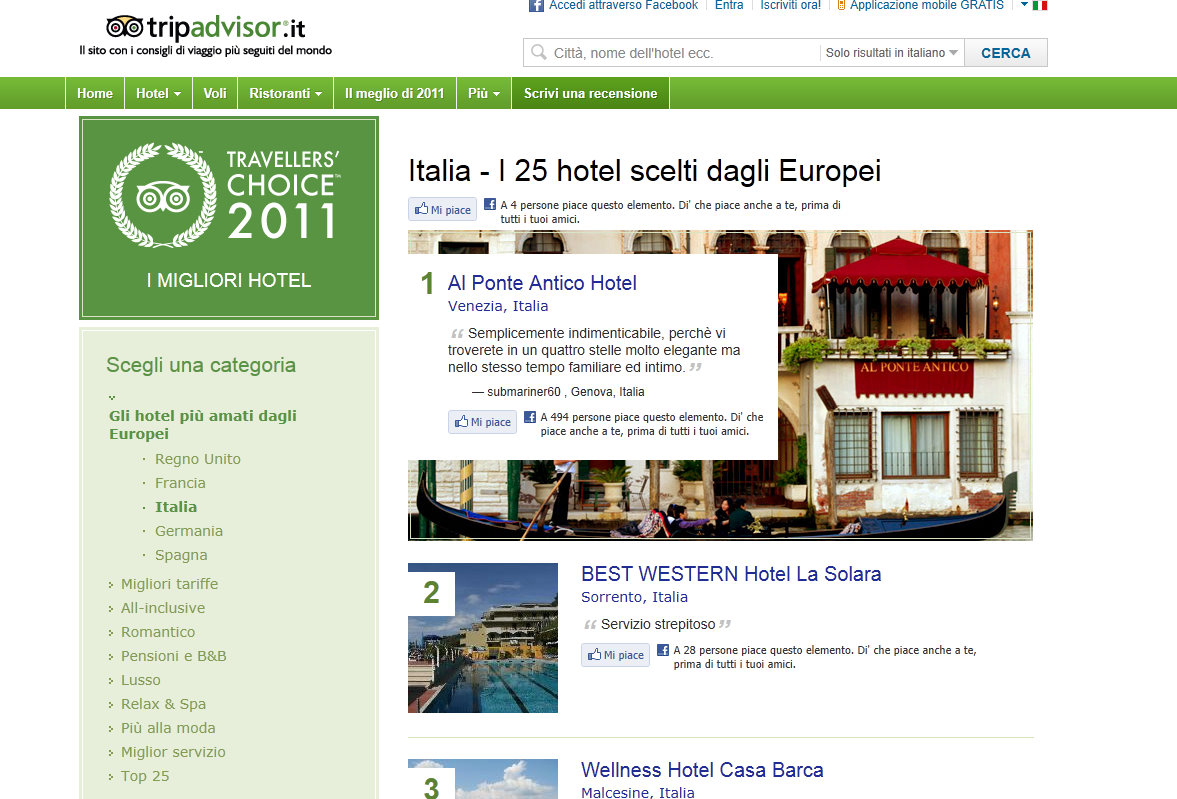Click the search magnifier icon
1177x799 pixels.
(x=540, y=53)
